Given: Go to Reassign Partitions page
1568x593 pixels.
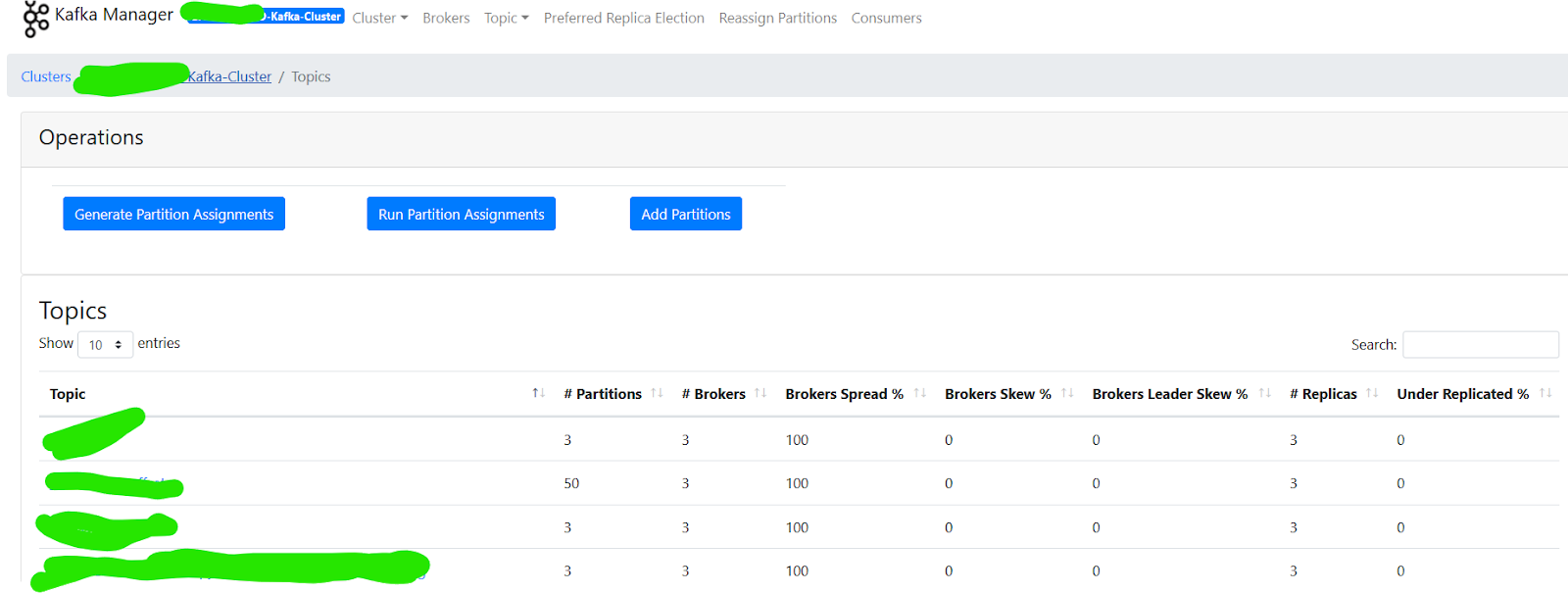Looking at the screenshot, I should point(778,18).
